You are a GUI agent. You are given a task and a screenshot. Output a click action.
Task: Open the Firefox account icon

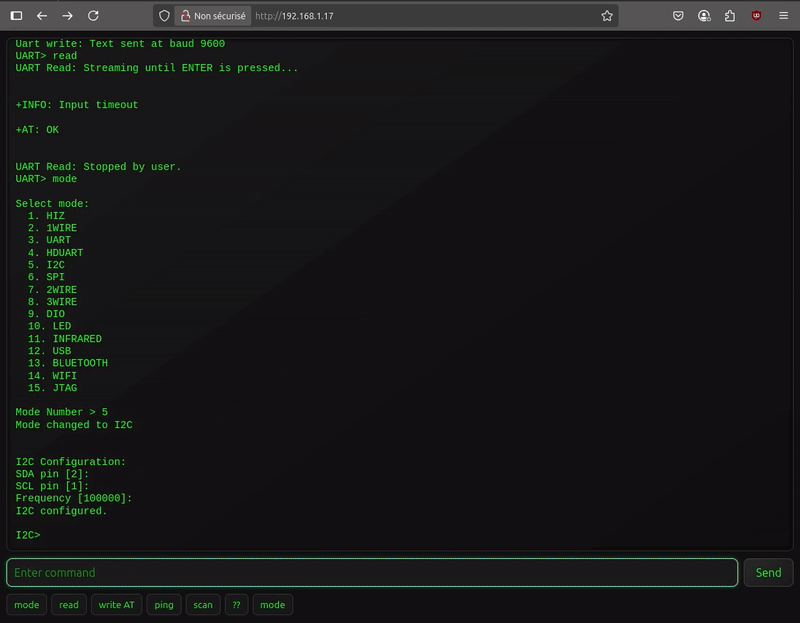tap(704, 16)
